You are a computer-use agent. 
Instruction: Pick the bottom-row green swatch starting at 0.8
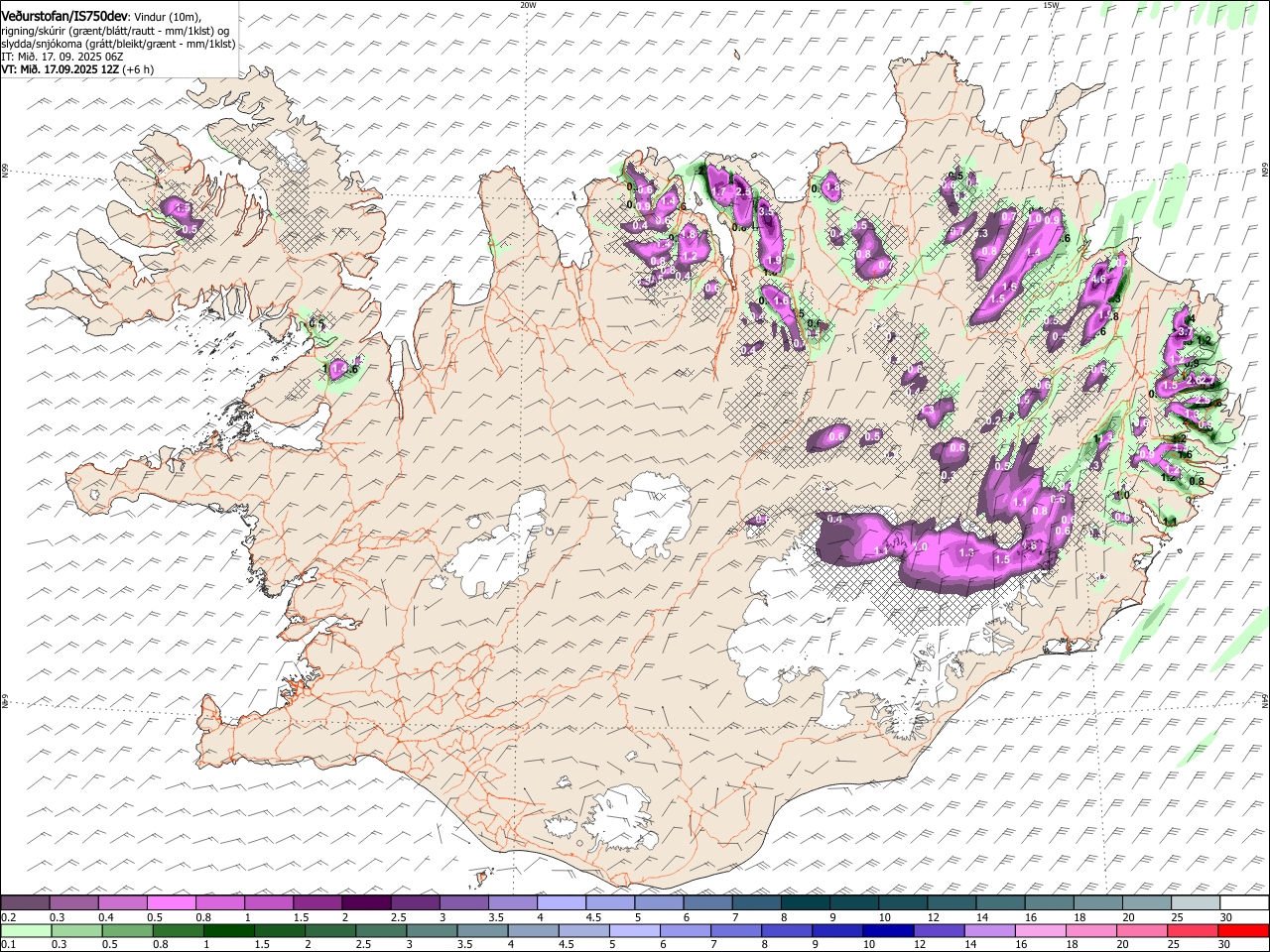pos(178,931)
